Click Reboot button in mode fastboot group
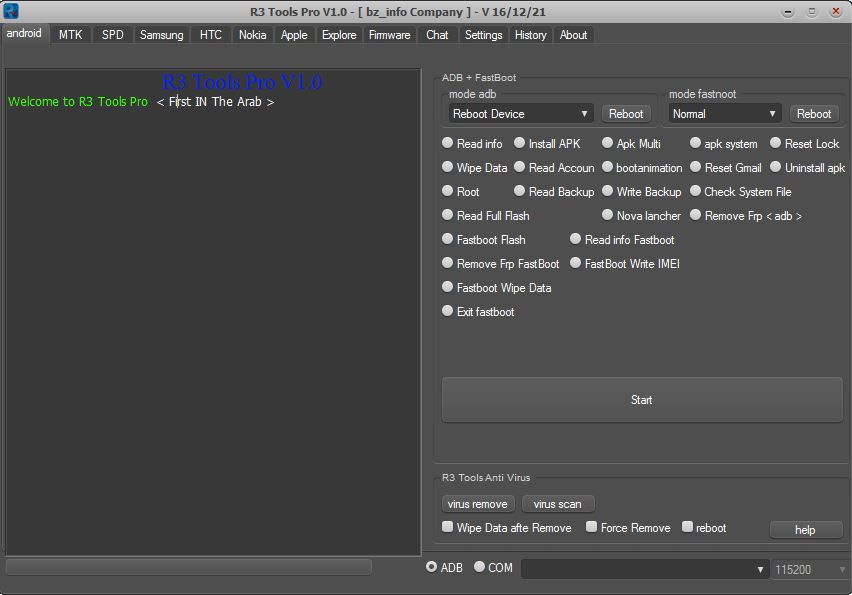Image resolution: width=852 pixels, height=595 pixels. [x=814, y=114]
